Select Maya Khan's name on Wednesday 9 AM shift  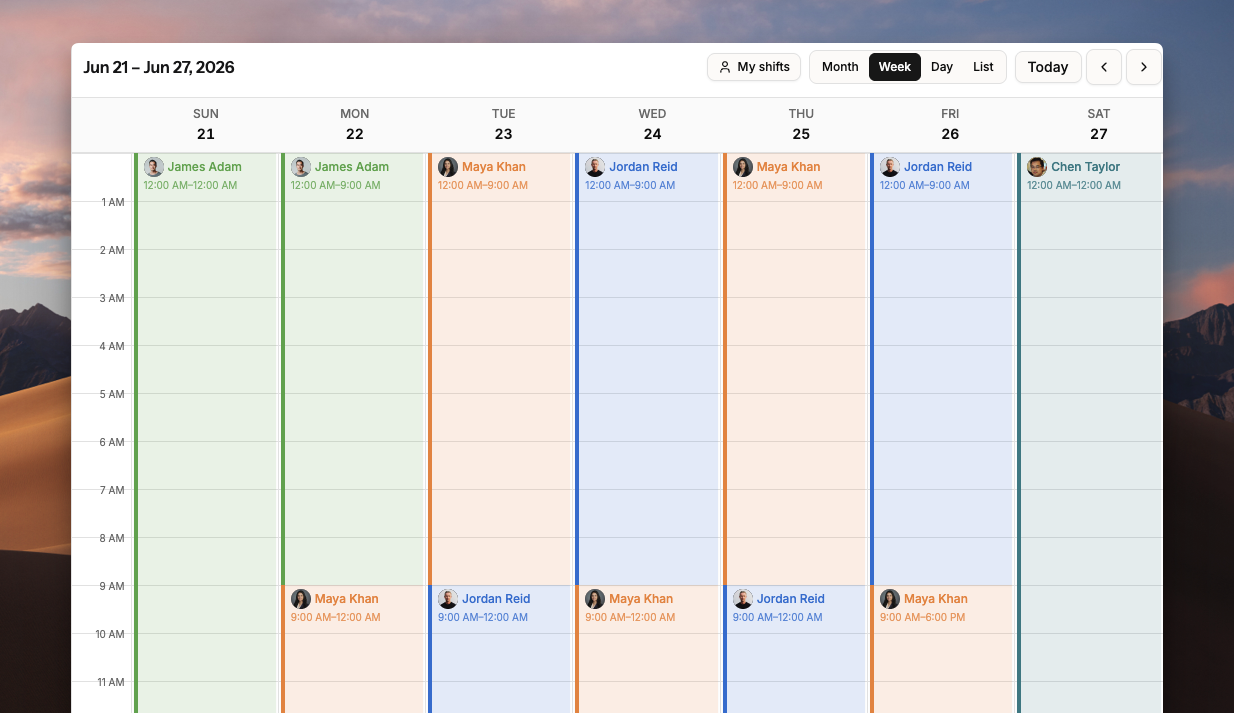641,599
